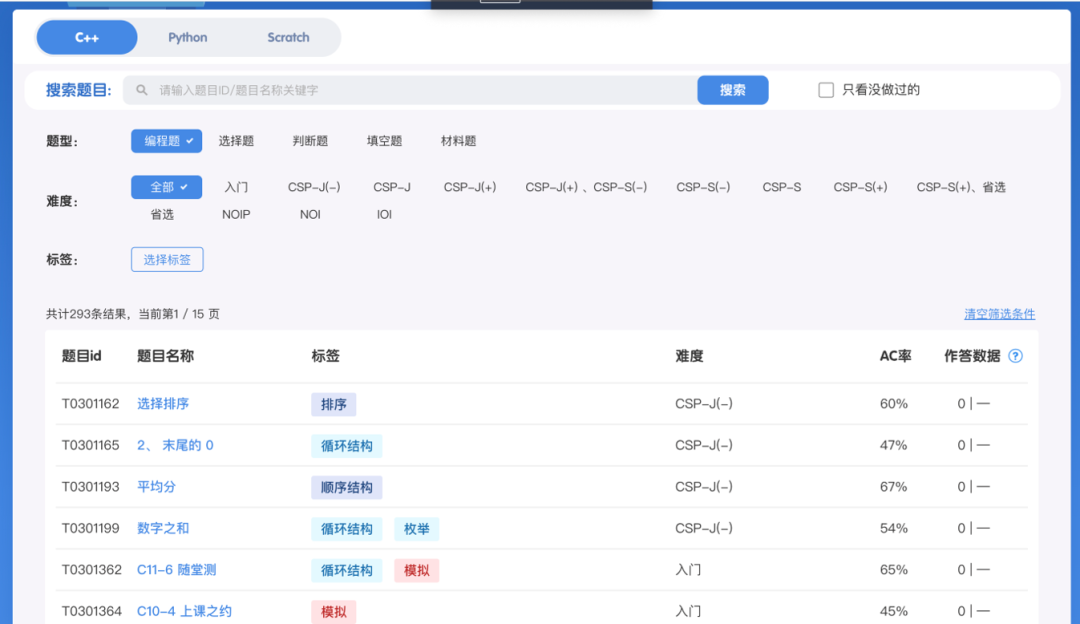The height and width of the screenshot is (624, 1080).
Task: Click the 45% AC rate value
Action: [893, 611]
